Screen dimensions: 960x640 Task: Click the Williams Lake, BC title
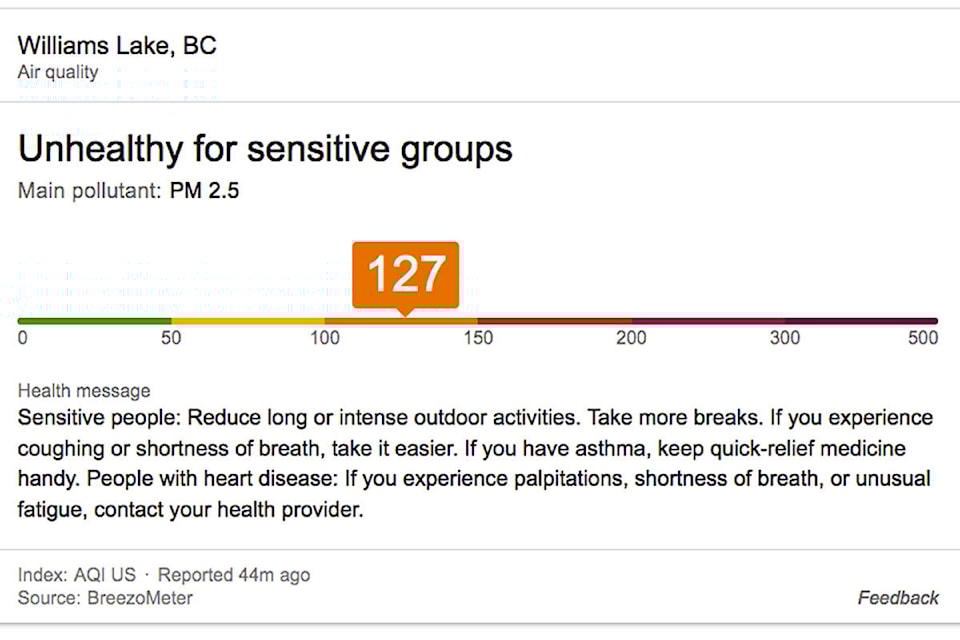[117, 45]
